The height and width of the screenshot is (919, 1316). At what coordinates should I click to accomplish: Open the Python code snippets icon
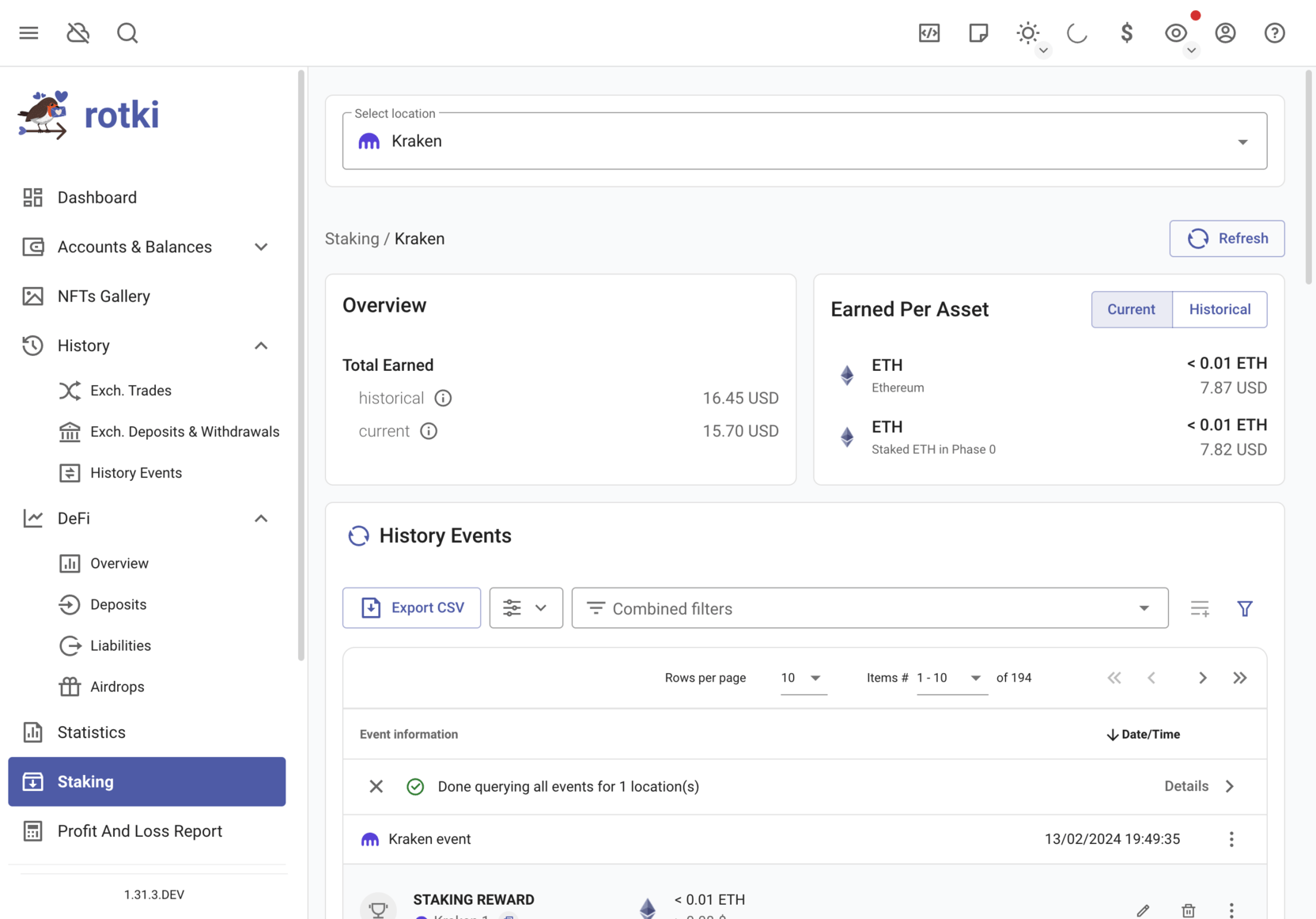[x=929, y=32]
